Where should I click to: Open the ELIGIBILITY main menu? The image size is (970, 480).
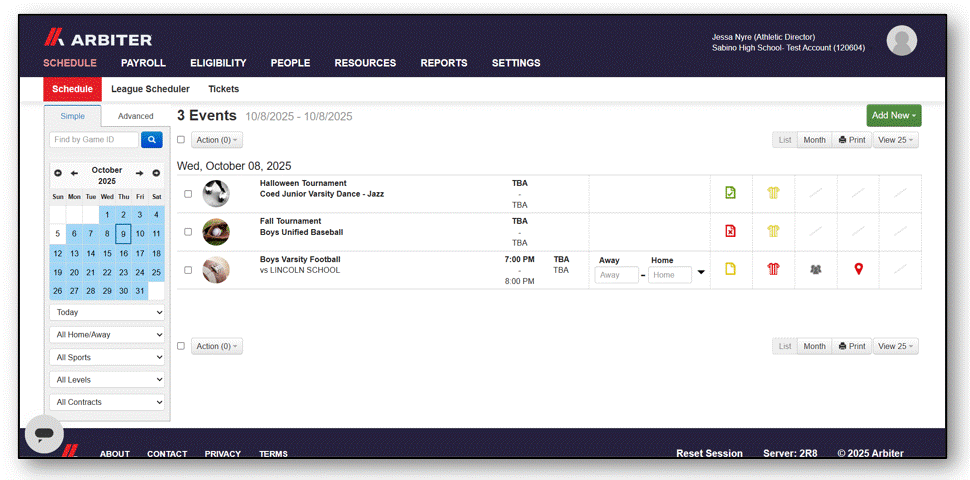218,63
